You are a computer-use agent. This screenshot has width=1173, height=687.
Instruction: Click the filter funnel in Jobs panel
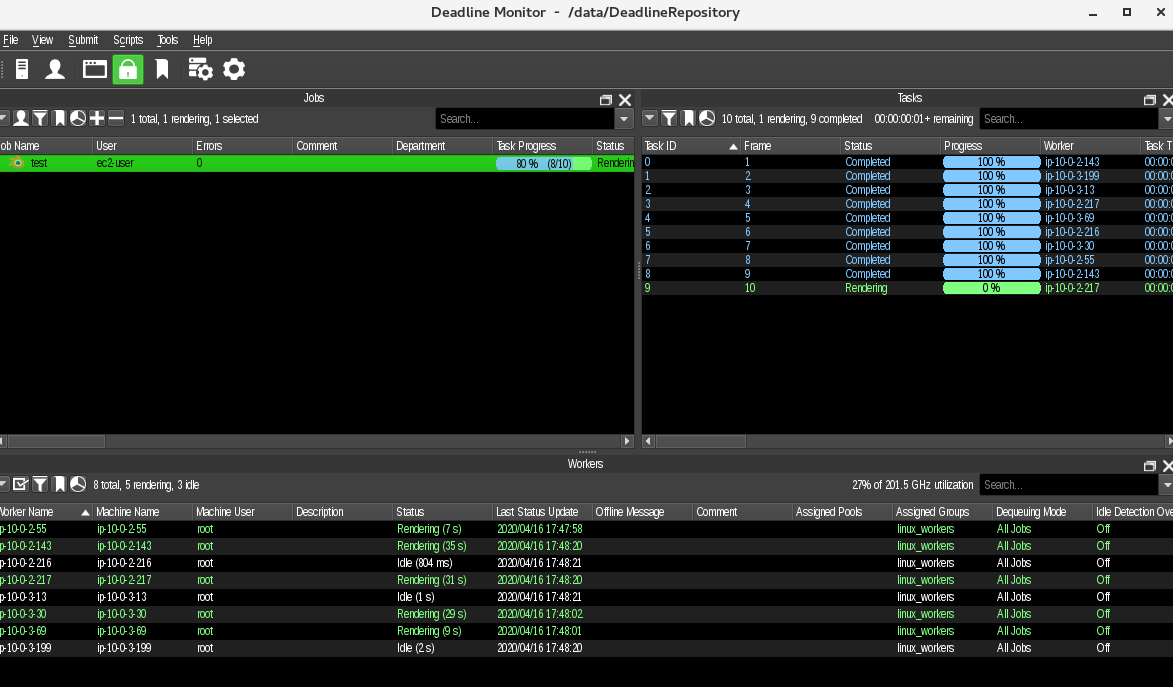(x=40, y=118)
